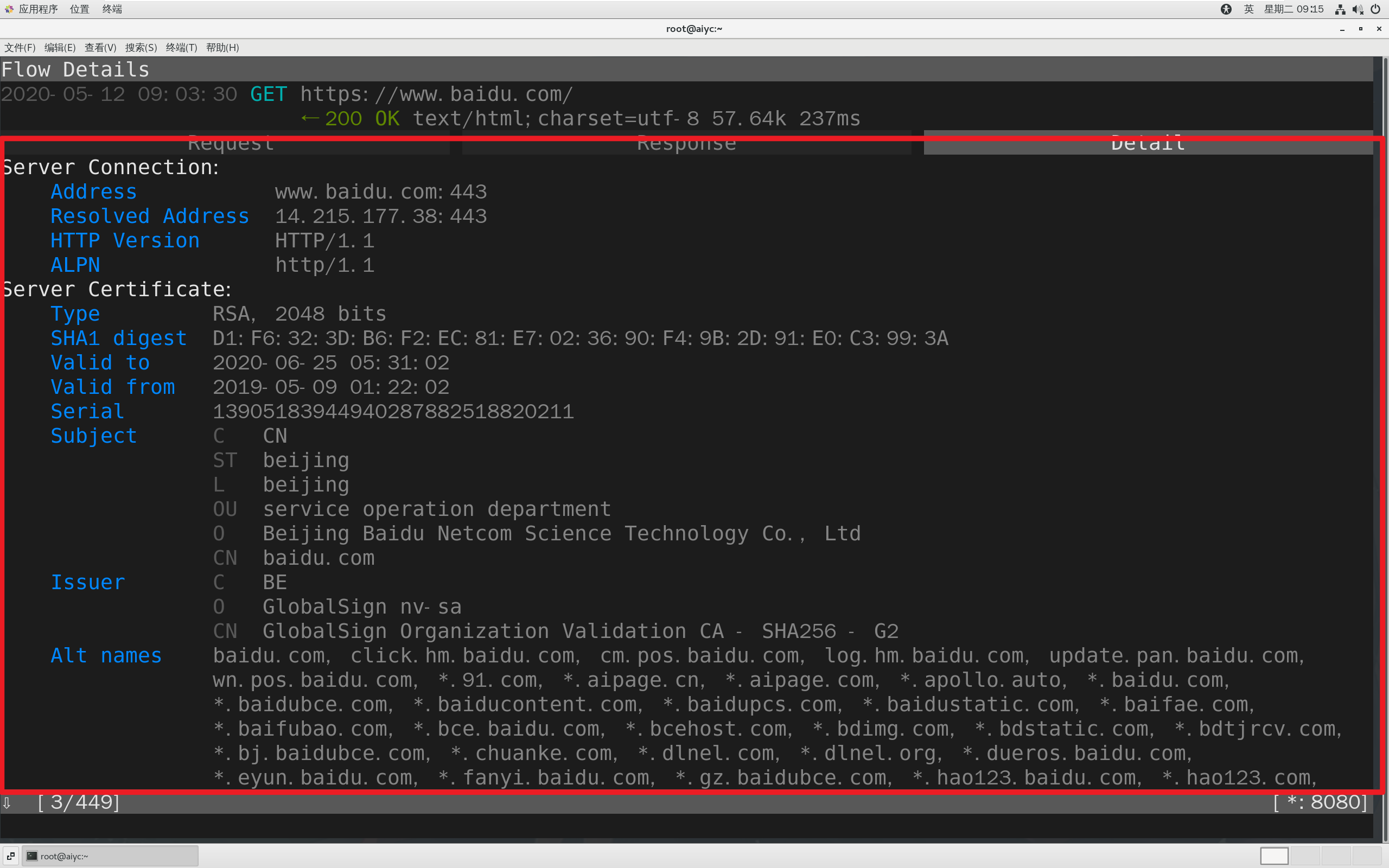This screenshot has height=868, width=1389.
Task: Click the Issuer label
Action: pos(88,583)
